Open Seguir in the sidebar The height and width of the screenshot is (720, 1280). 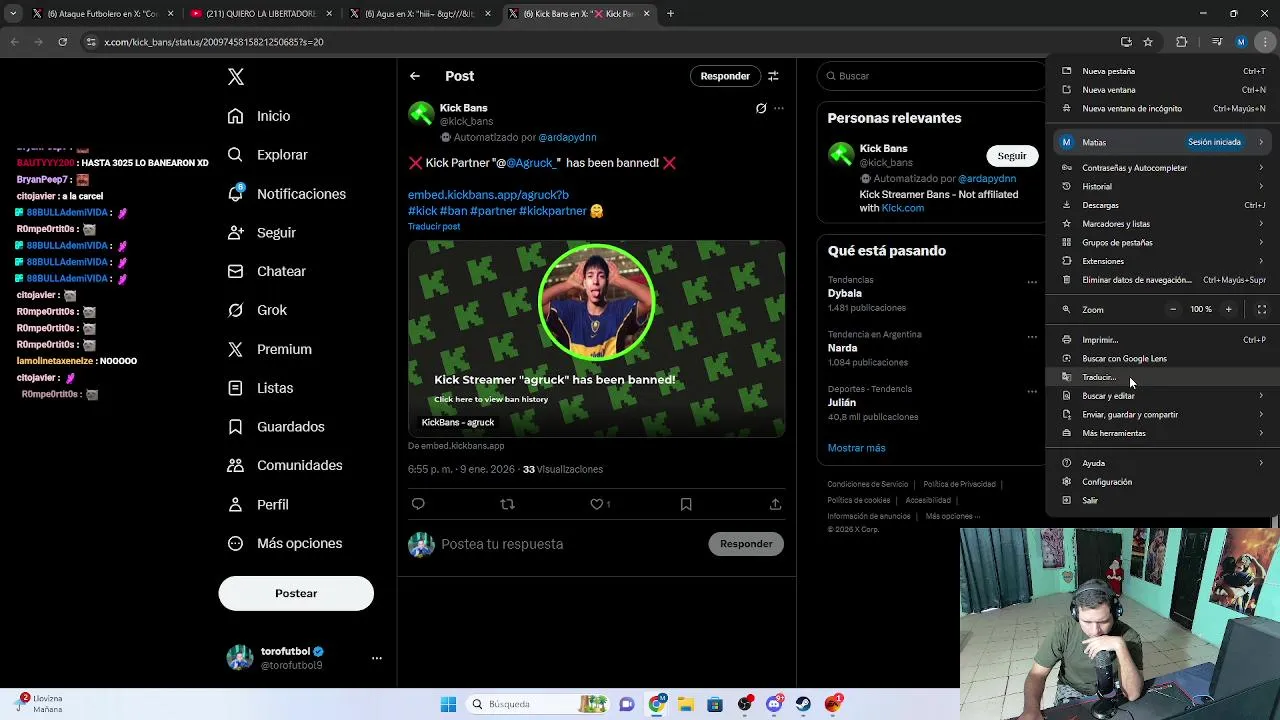(261, 232)
